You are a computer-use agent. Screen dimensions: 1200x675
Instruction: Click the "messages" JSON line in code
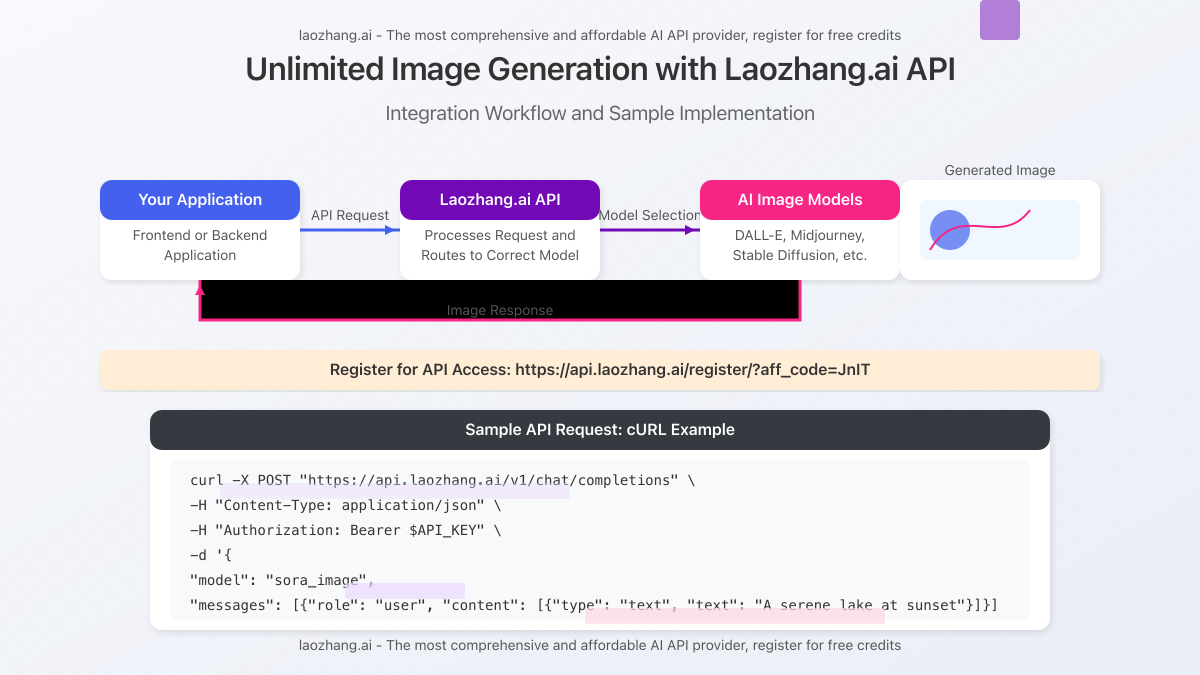(x=594, y=605)
